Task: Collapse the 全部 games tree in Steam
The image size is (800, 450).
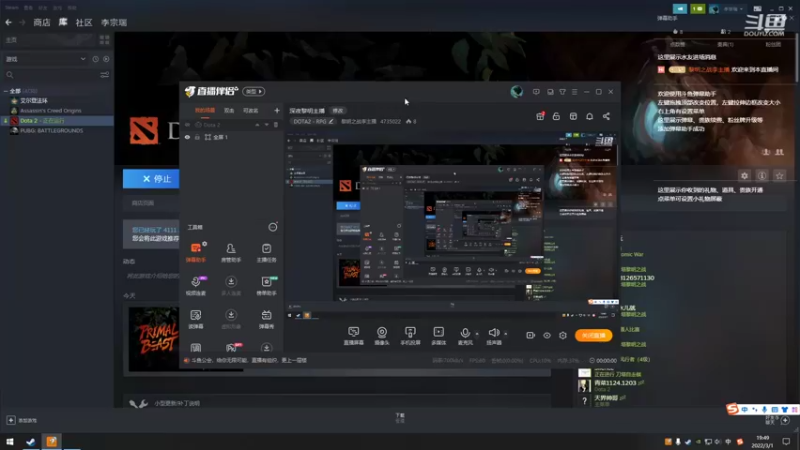Action: click(x=6, y=91)
